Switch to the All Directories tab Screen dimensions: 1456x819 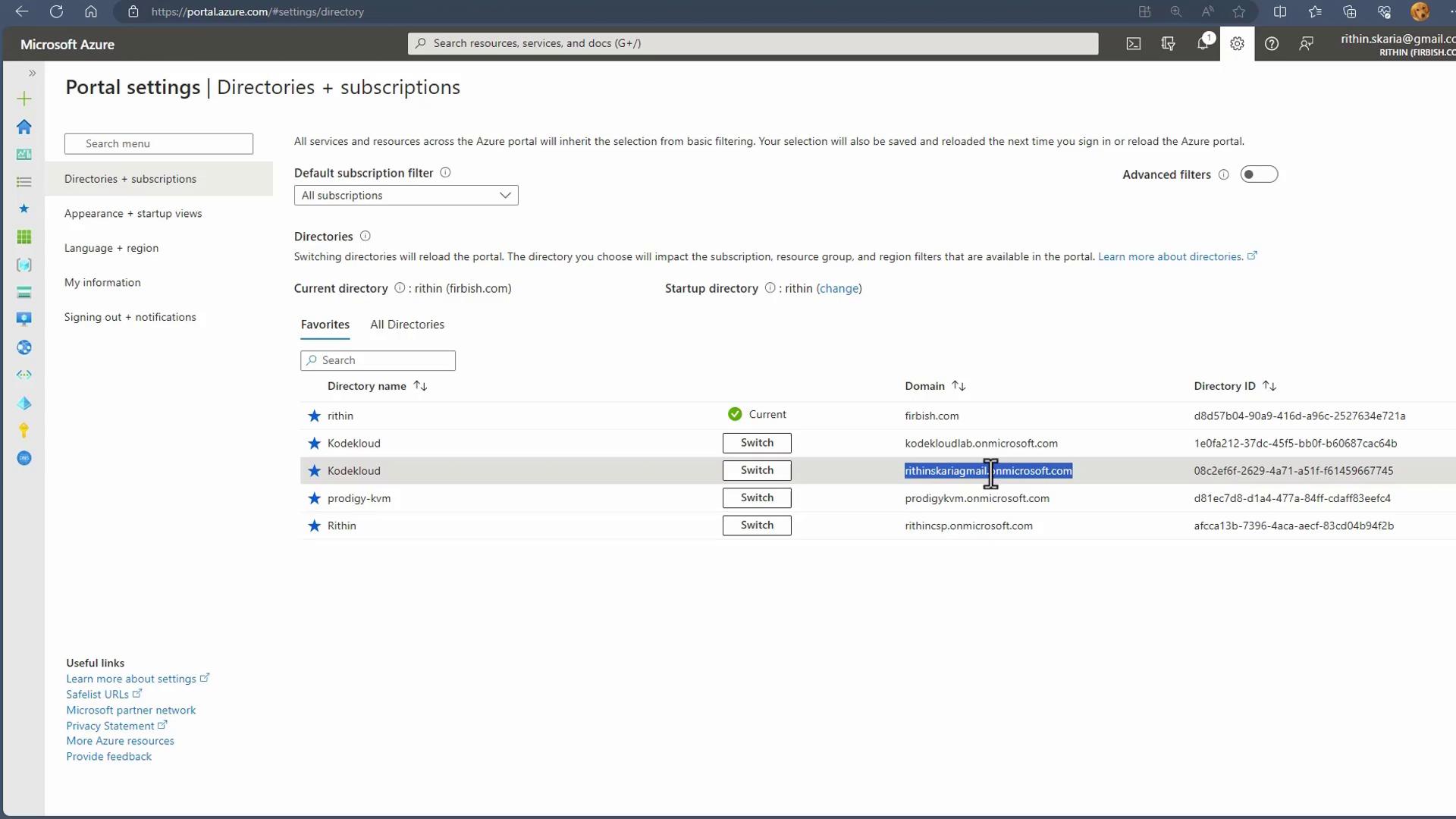tap(407, 325)
